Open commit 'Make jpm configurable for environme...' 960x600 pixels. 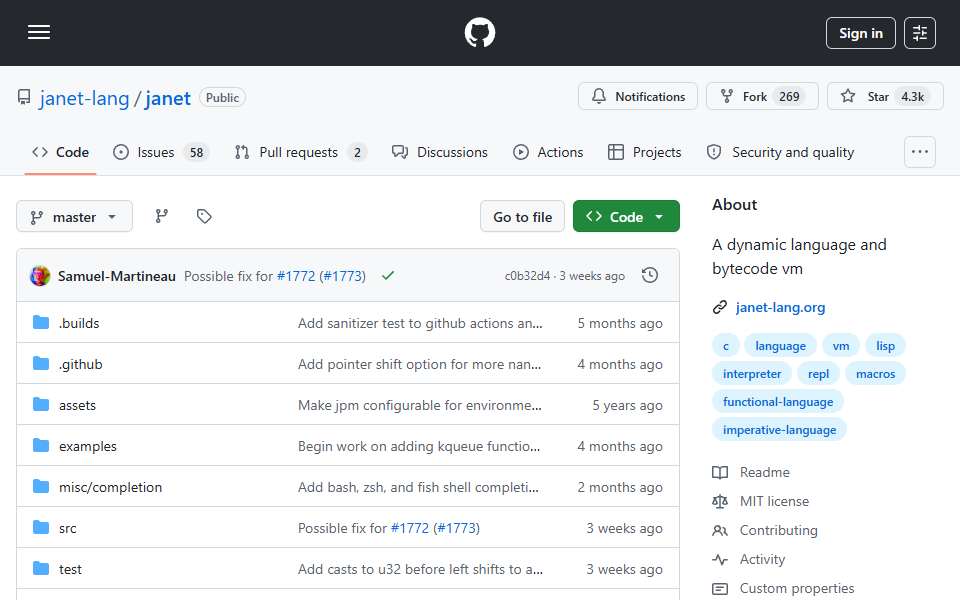point(419,405)
